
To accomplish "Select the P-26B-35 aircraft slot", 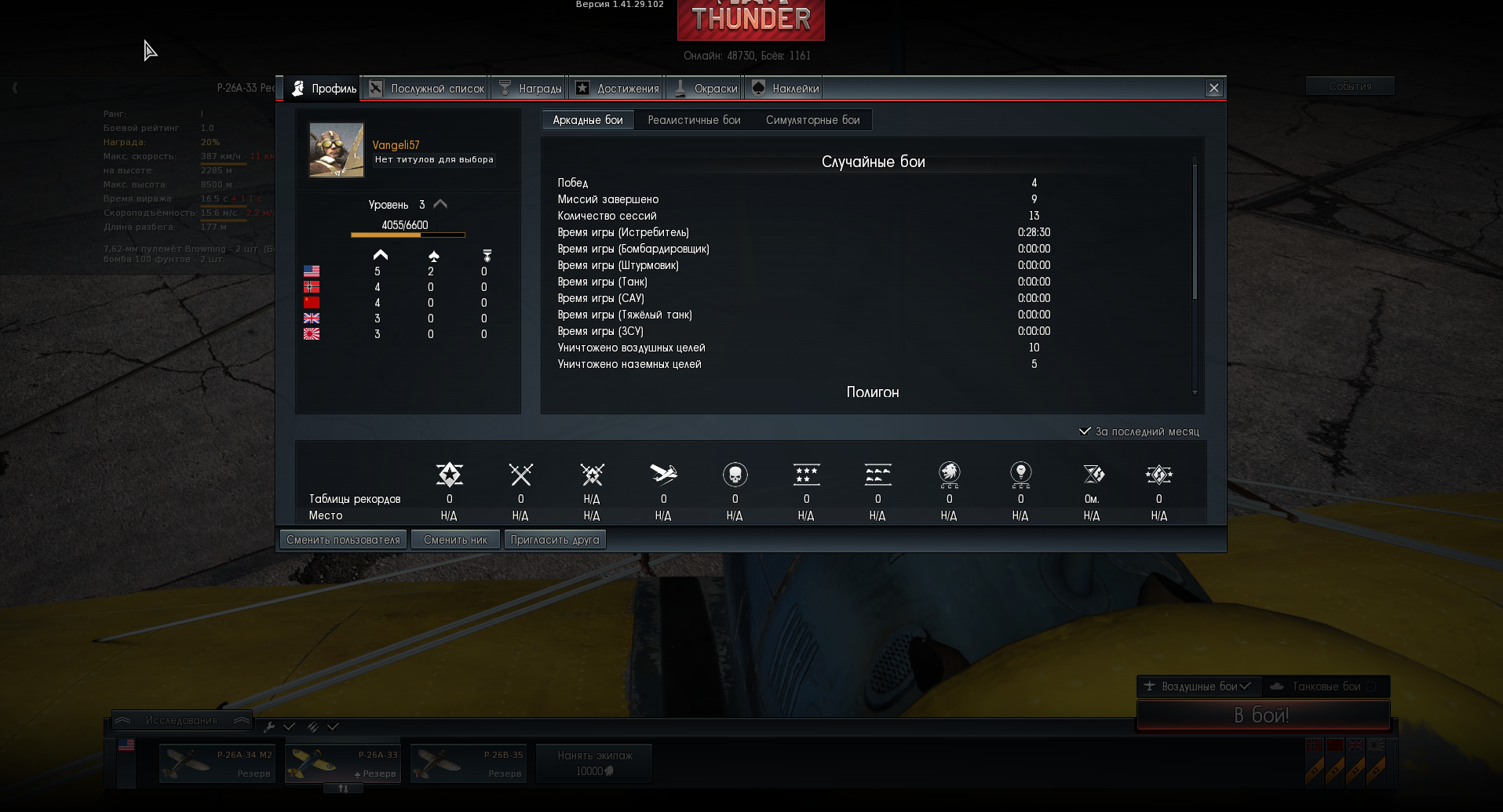I will point(469,763).
